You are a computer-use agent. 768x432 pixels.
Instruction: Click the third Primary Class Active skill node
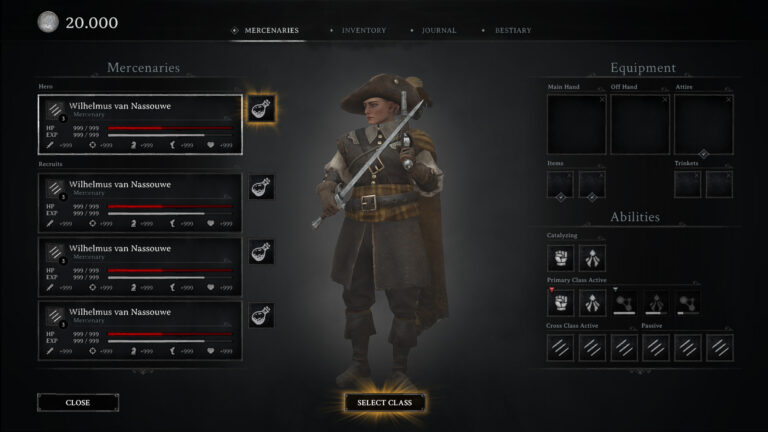click(x=624, y=303)
